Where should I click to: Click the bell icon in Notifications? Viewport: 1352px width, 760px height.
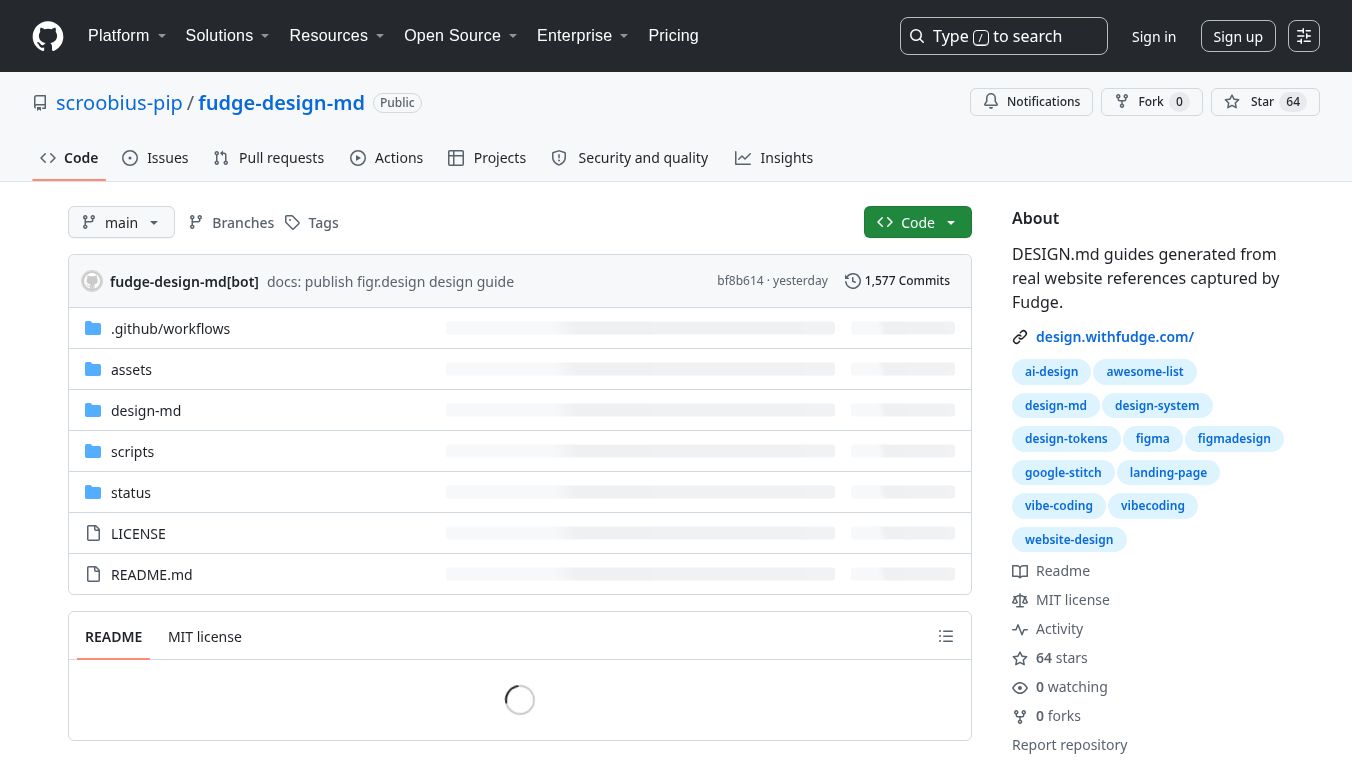tap(991, 102)
